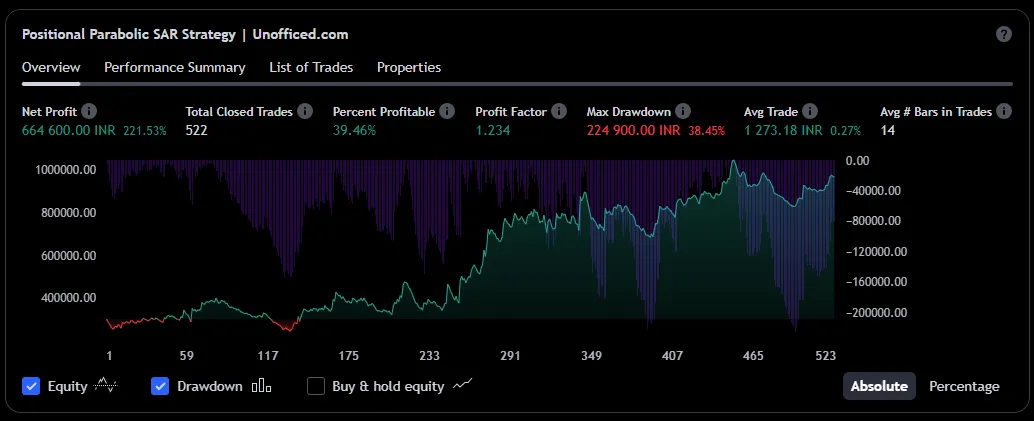The width and height of the screenshot is (1034, 421).
Task: Click the drawdown bars icon beside Drawdown
Action: 261,386
